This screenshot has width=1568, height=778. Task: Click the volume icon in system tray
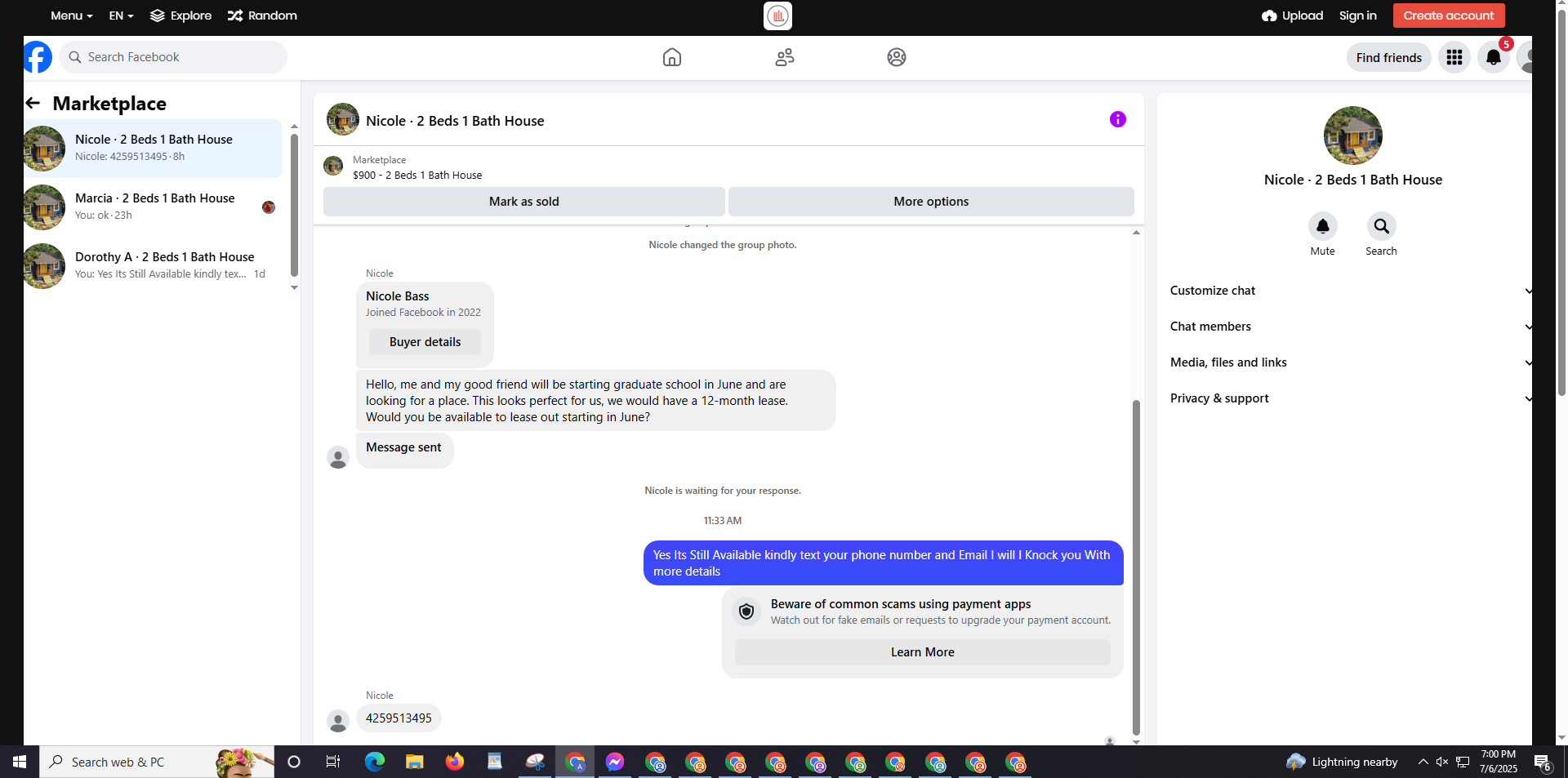(x=1442, y=762)
